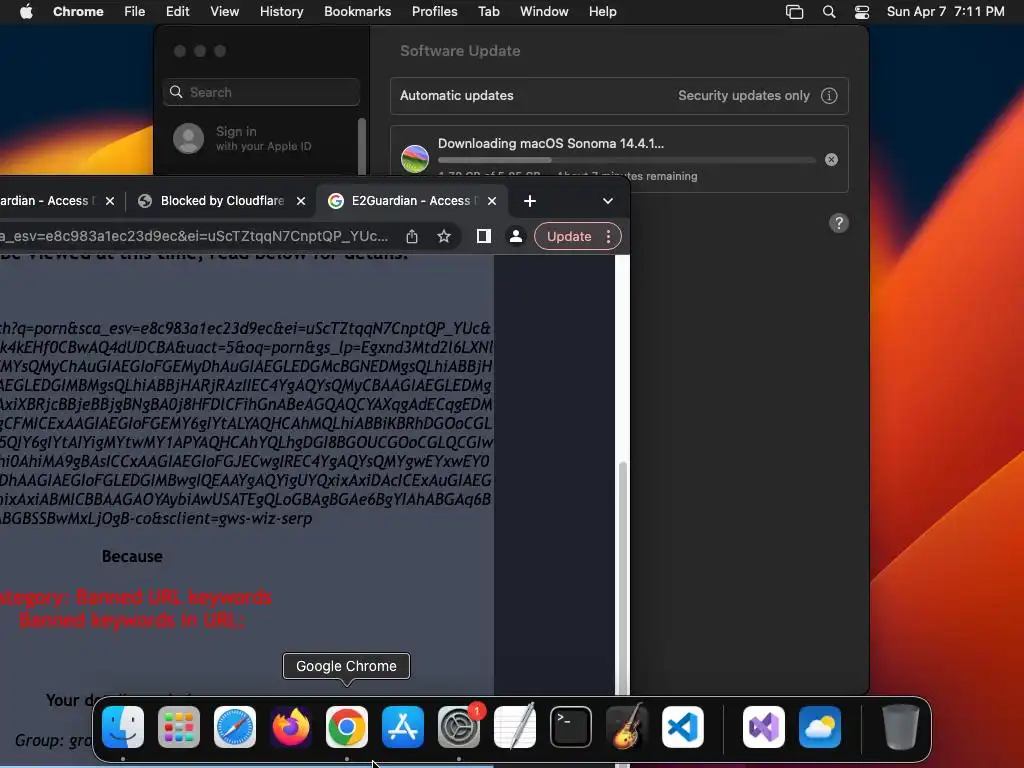Click the screen mirroring menu bar icon
Image resolution: width=1024 pixels, height=768 pixels.
pyautogui.click(x=794, y=12)
